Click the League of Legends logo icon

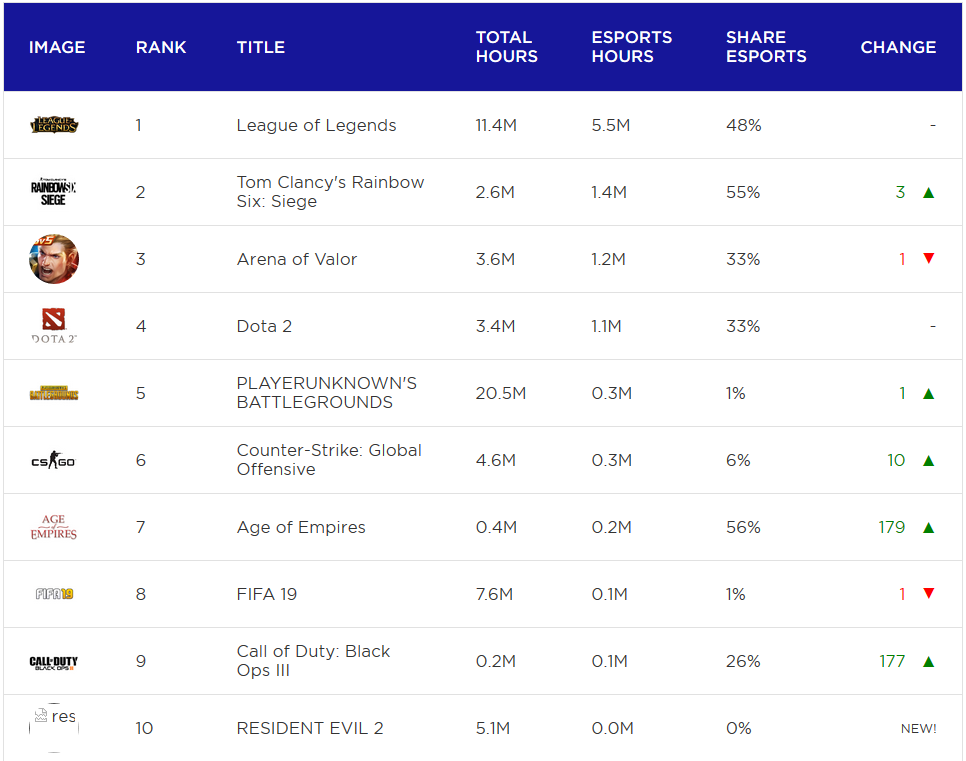pos(54,125)
